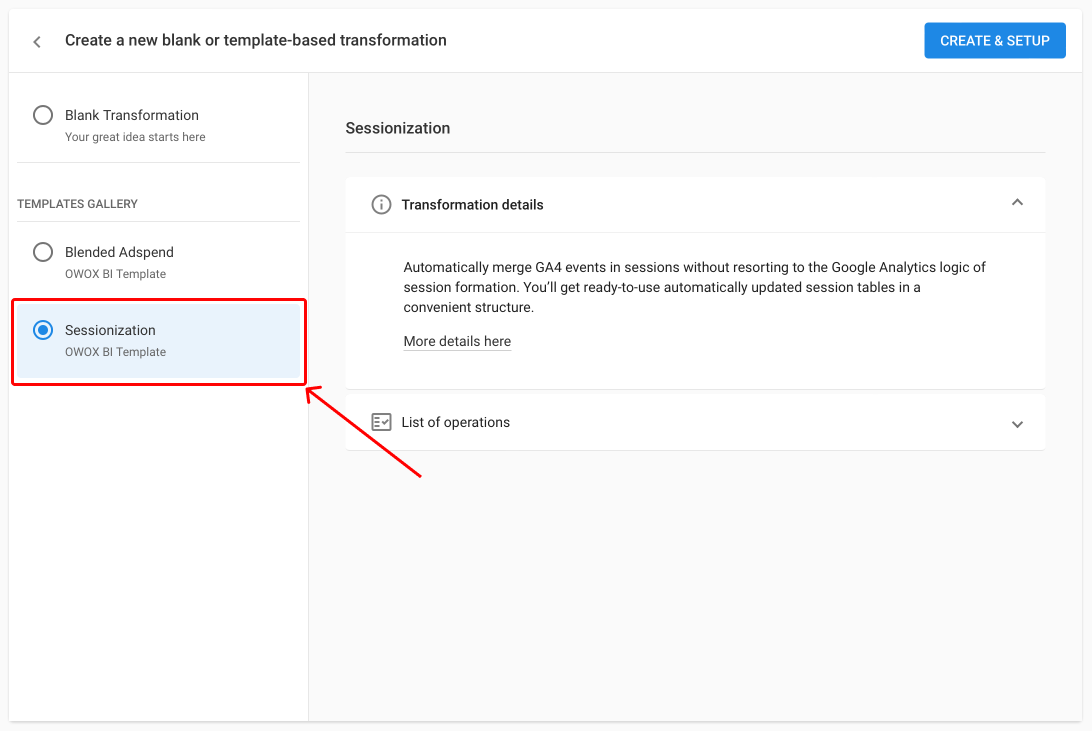
Task: Click the OWOX BI Template text under Sessionization
Action: 116,352
